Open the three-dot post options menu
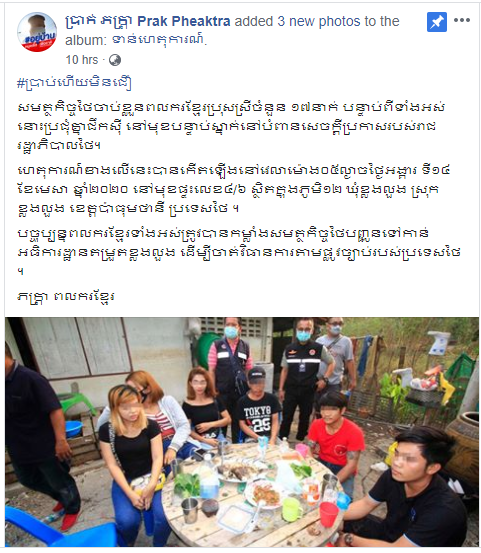The image size is (481, 553). 462,20
